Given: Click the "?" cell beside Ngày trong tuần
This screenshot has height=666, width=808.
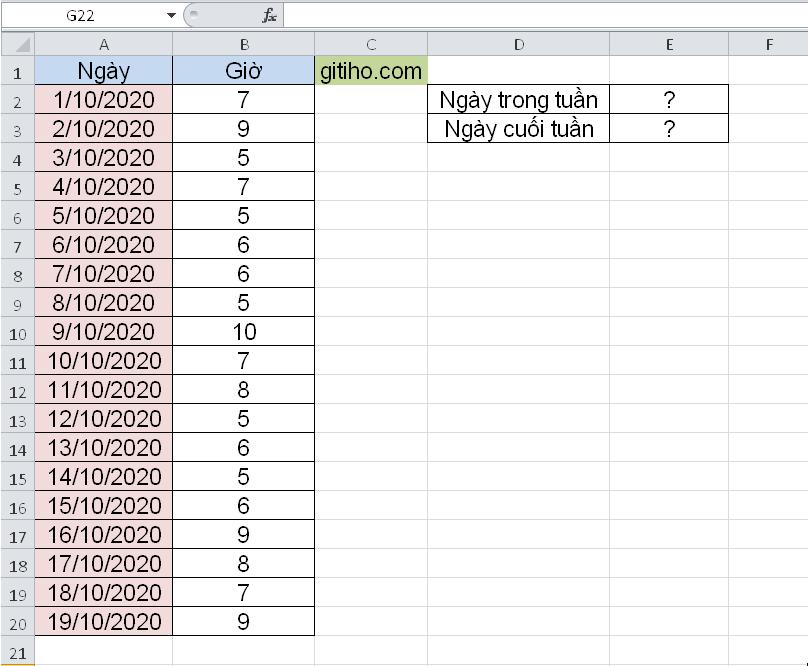Looking at the screenshot, I should (x=668, y=100).
